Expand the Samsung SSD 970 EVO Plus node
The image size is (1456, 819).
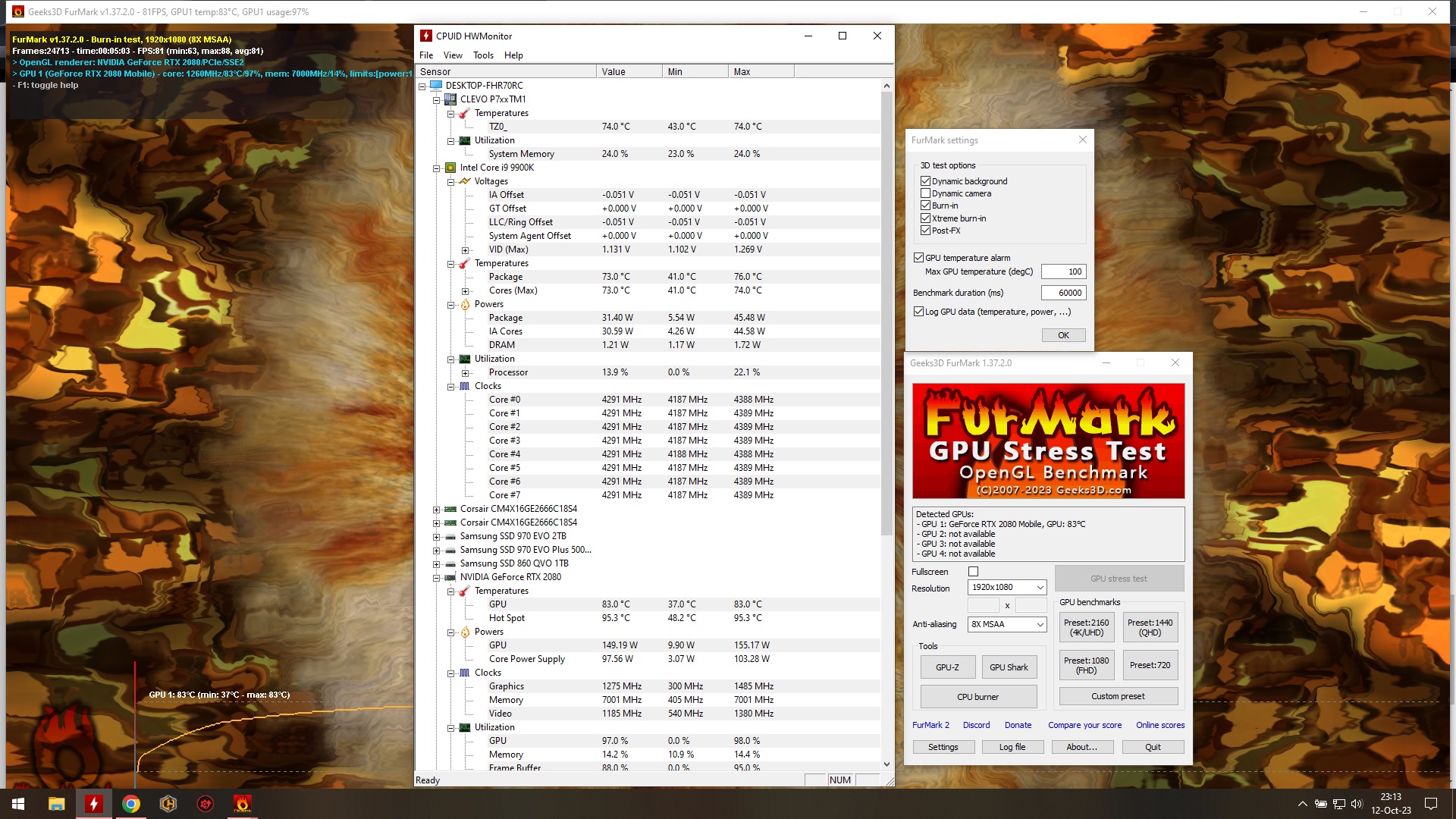tap(436, 550)
